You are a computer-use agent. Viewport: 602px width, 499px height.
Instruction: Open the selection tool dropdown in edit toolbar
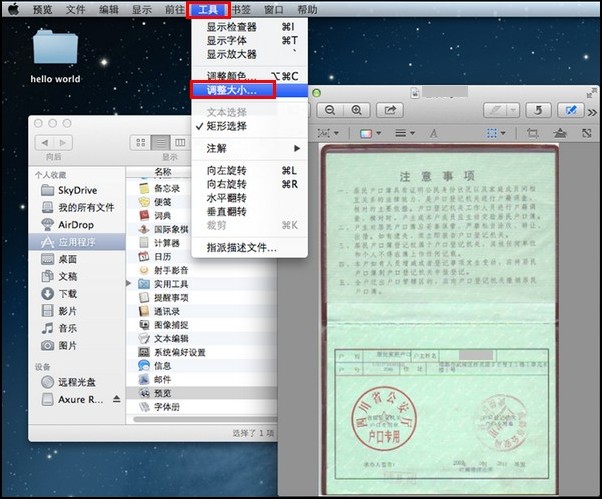pyautogui.click(x=330, y=133)
